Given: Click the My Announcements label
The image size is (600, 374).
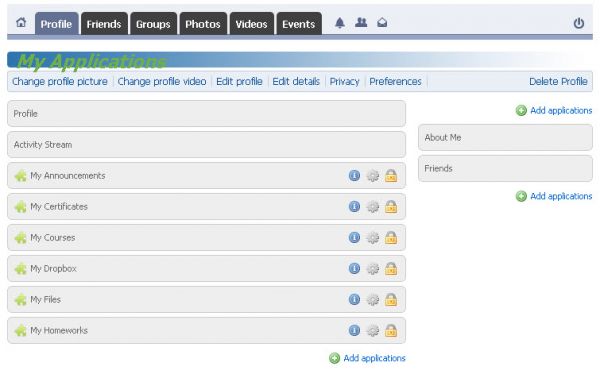Looking at the screenshot, I should click(x=68, y=176).
